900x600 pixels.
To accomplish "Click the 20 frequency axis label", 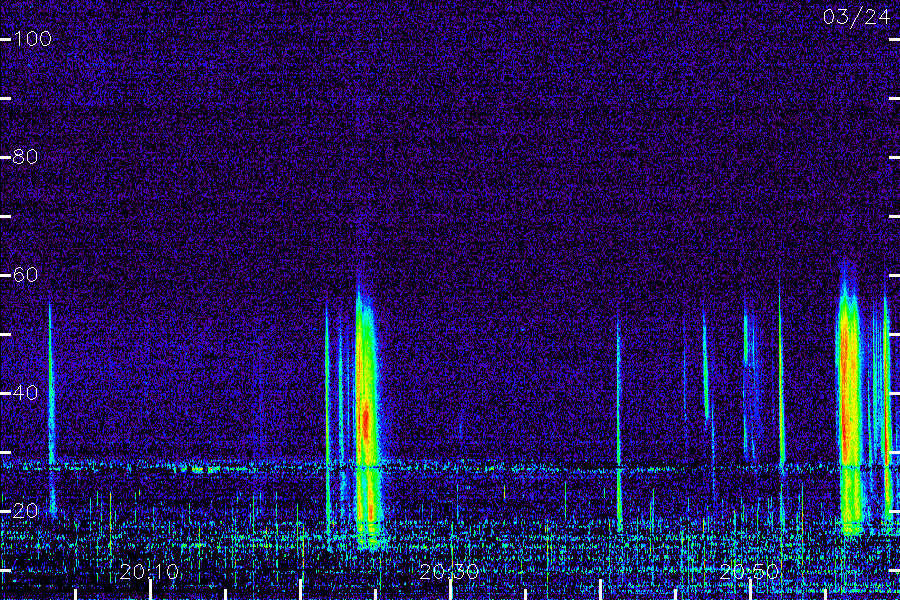I will tap(25, 510).
